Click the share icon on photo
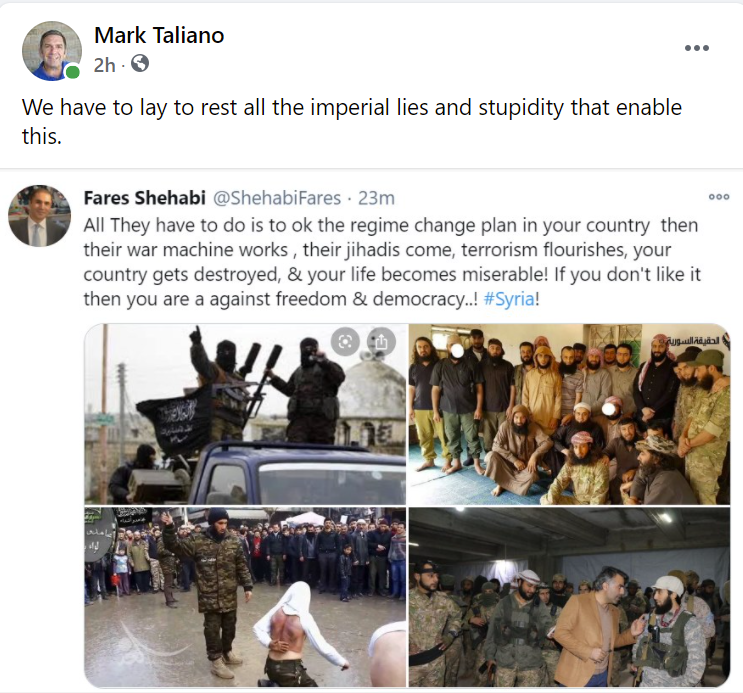This screenshot has width=743, height=693. (x=381, y=341)
